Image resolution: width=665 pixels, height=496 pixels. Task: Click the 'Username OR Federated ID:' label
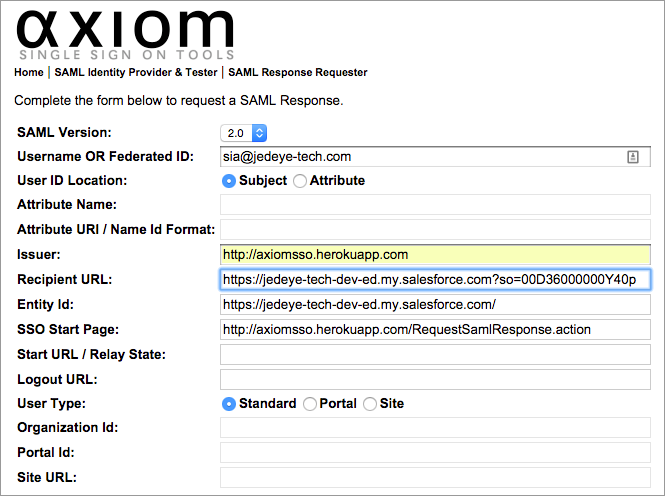105,157
